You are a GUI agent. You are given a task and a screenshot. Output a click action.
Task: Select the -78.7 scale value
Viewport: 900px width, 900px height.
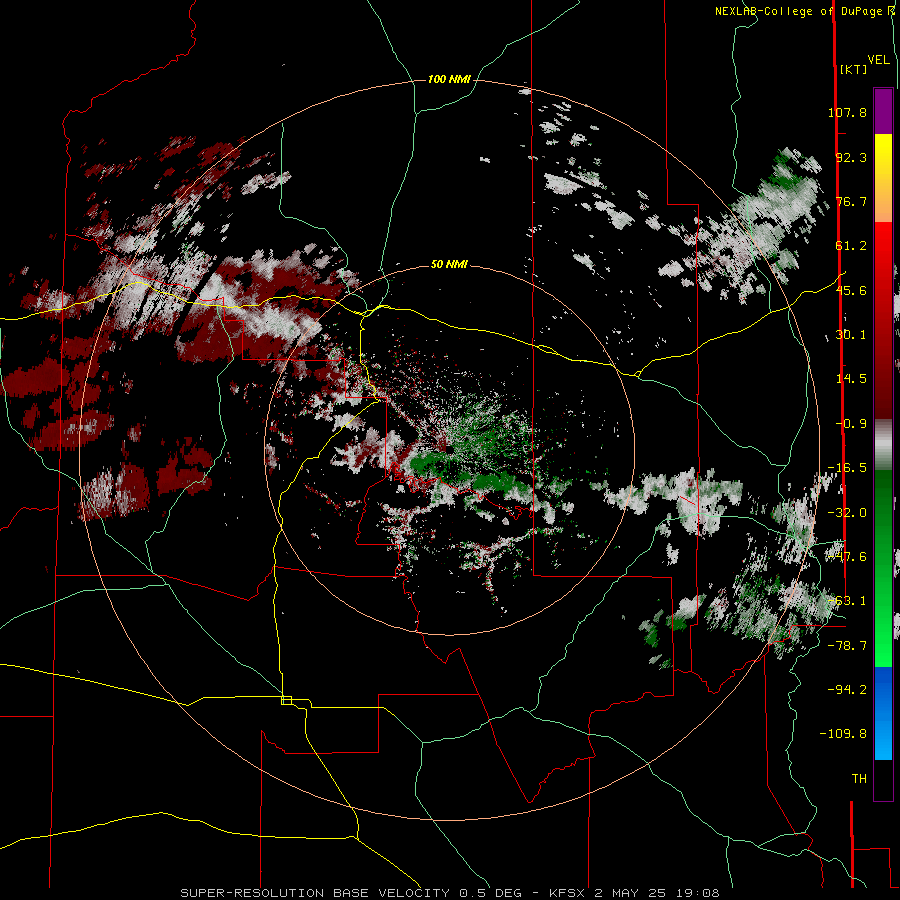click(x=847, y=646)
